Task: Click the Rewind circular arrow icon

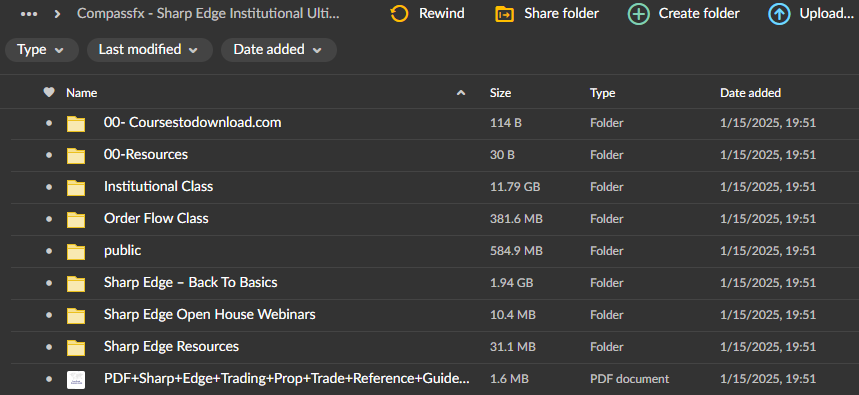Action: [x=399, y=14]
